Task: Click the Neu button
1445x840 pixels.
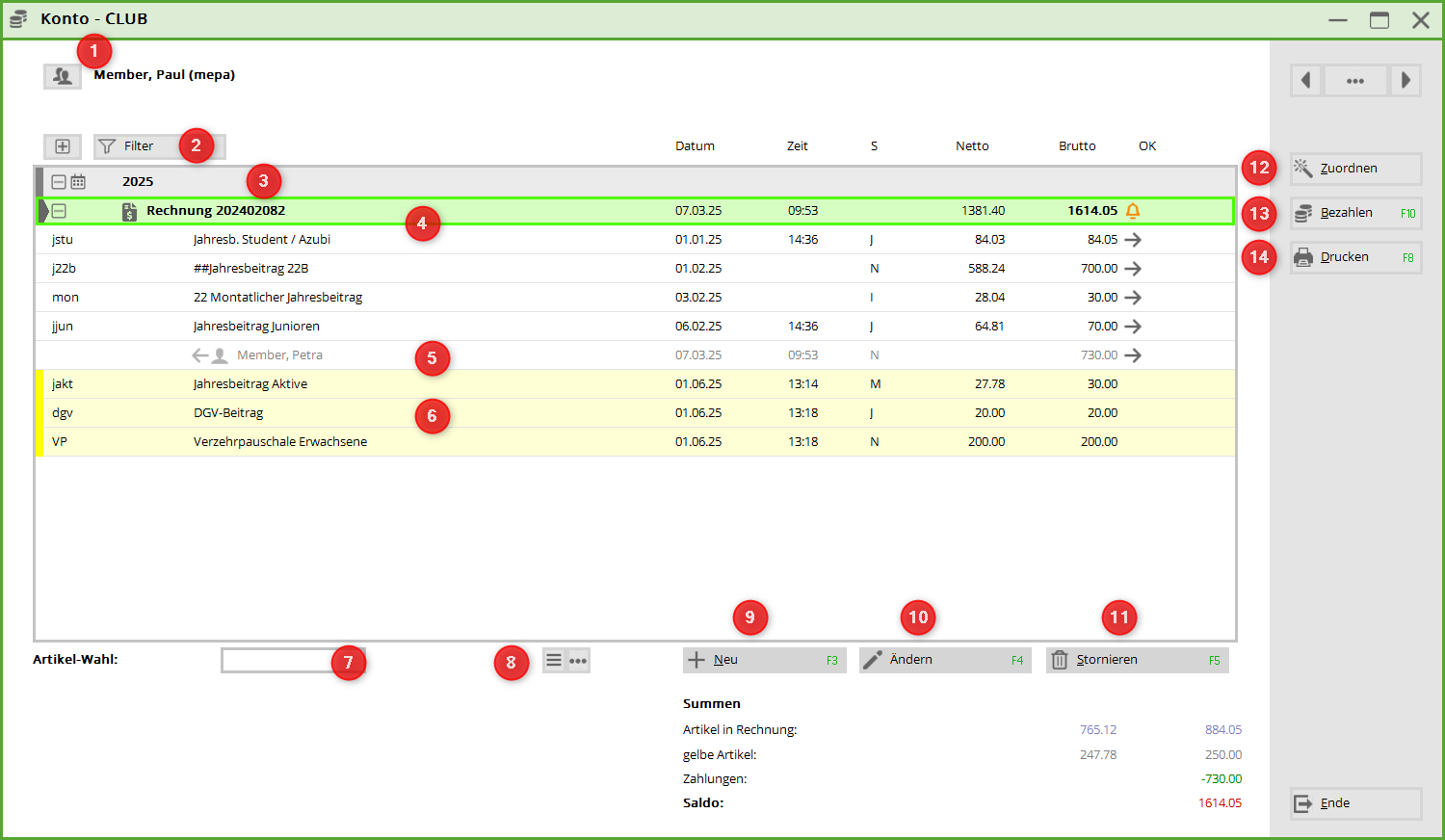Action: coord(764,660)
